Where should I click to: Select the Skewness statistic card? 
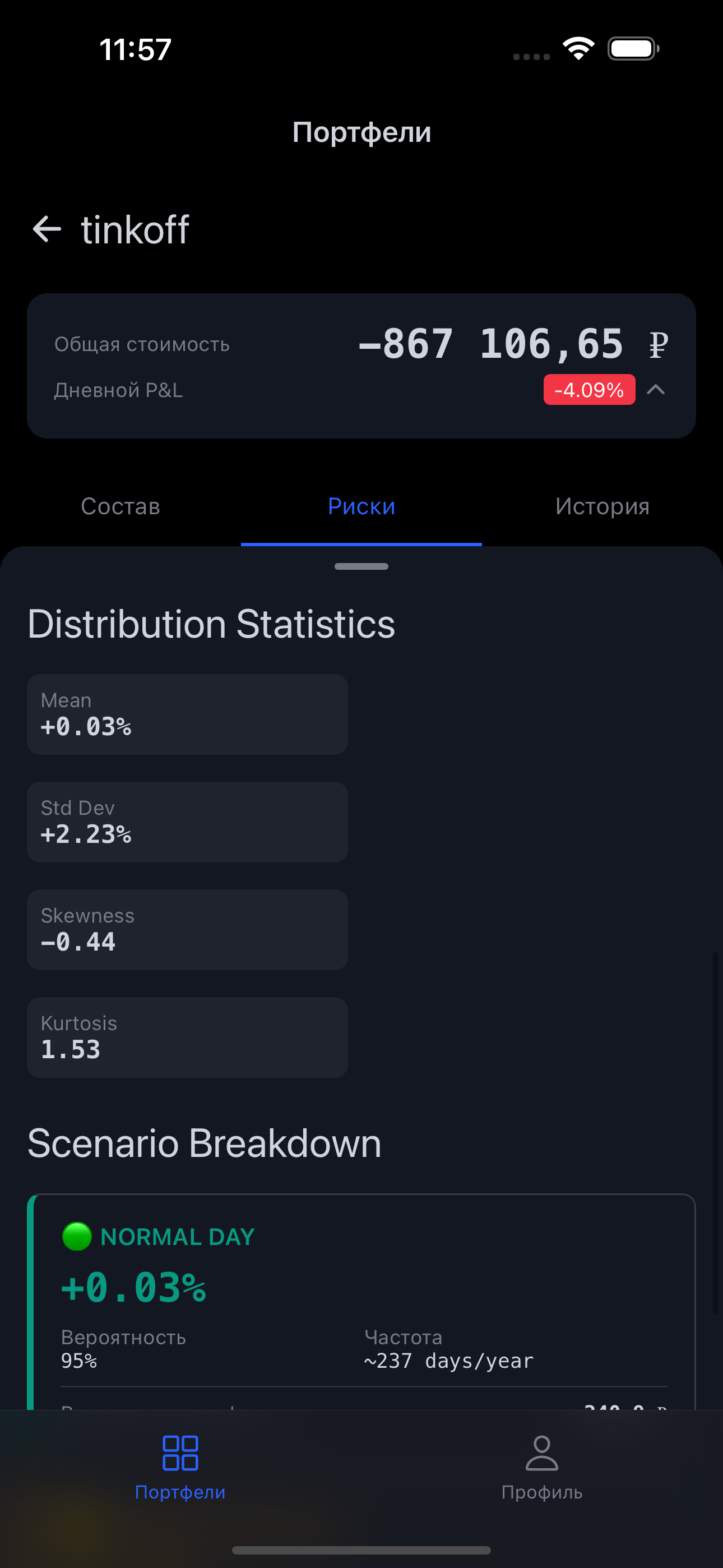coord(187,929)
